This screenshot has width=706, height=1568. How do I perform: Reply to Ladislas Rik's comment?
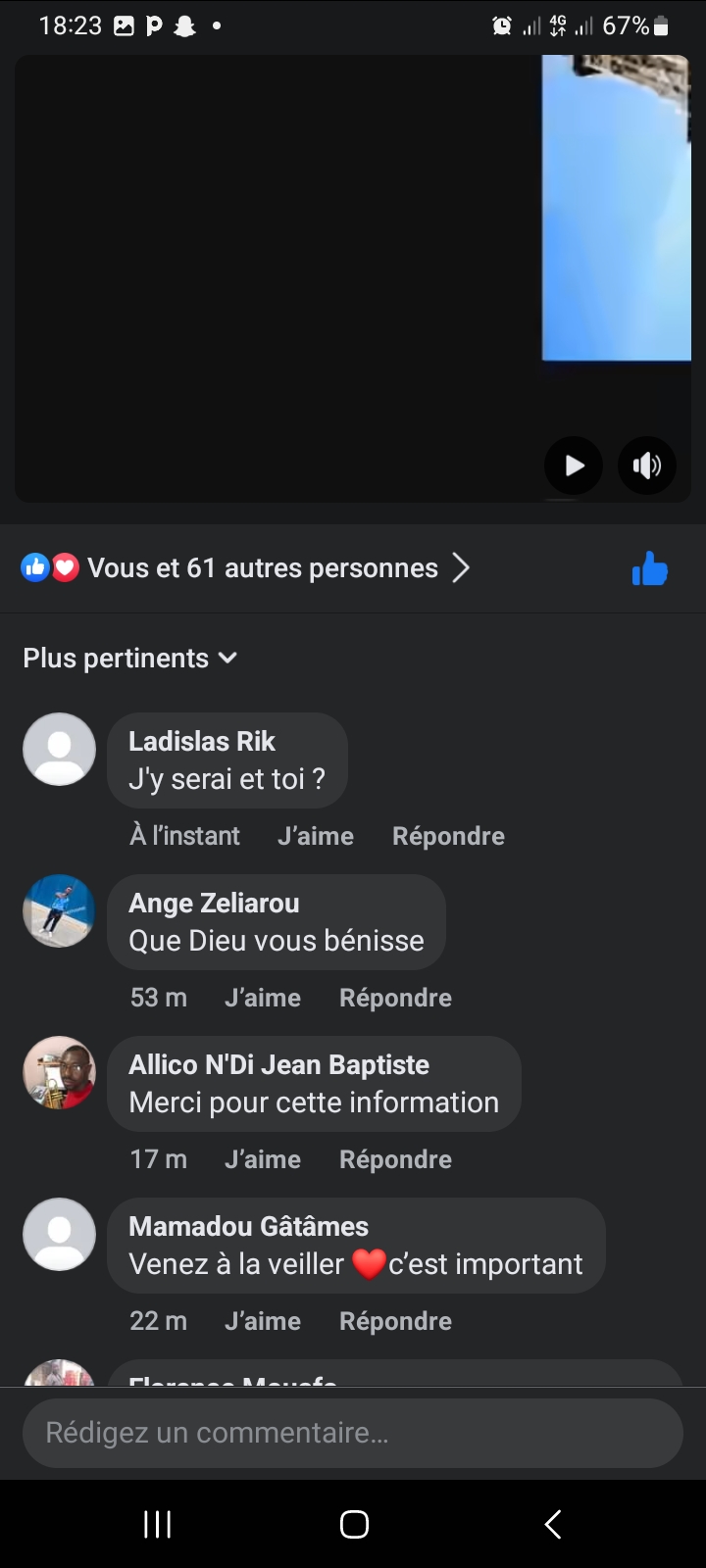(448, 836)
